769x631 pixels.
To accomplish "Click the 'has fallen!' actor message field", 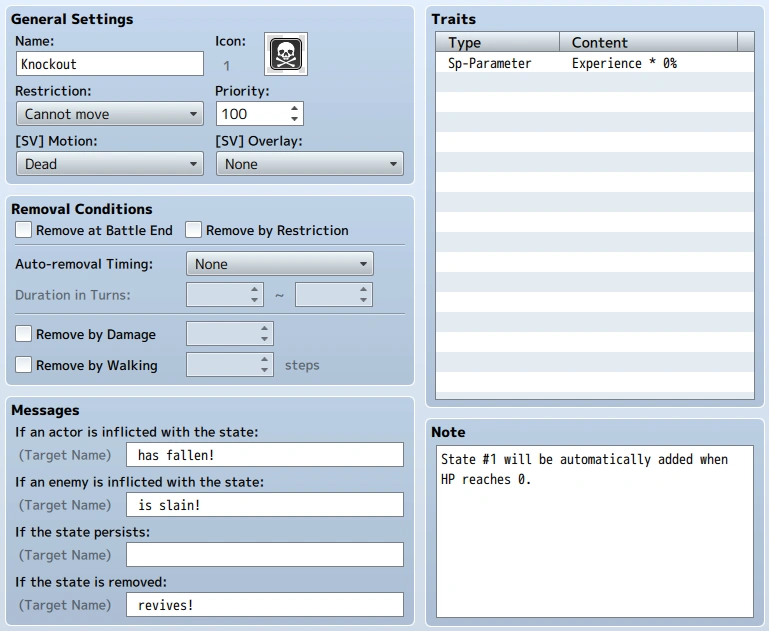I will 265,455.
